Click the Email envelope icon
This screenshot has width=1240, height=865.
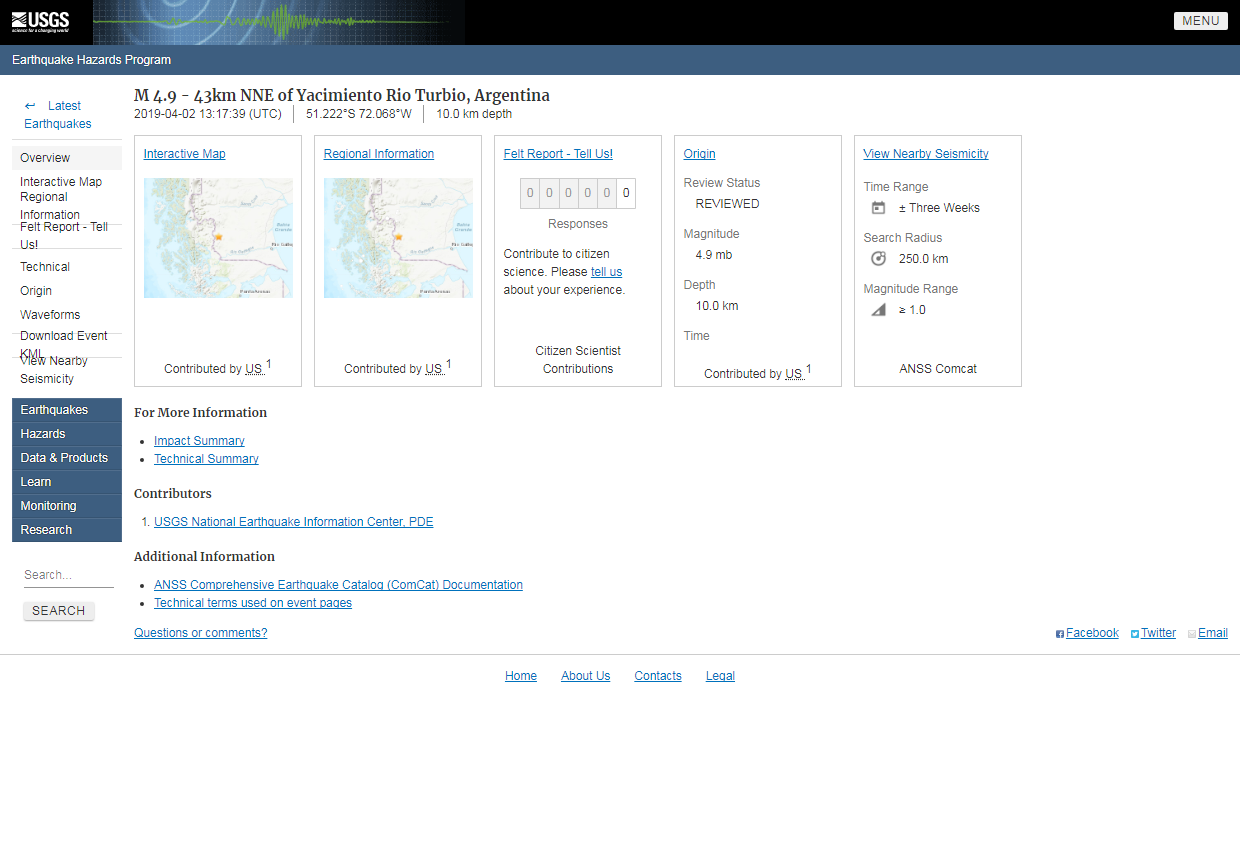point(1192,634)
